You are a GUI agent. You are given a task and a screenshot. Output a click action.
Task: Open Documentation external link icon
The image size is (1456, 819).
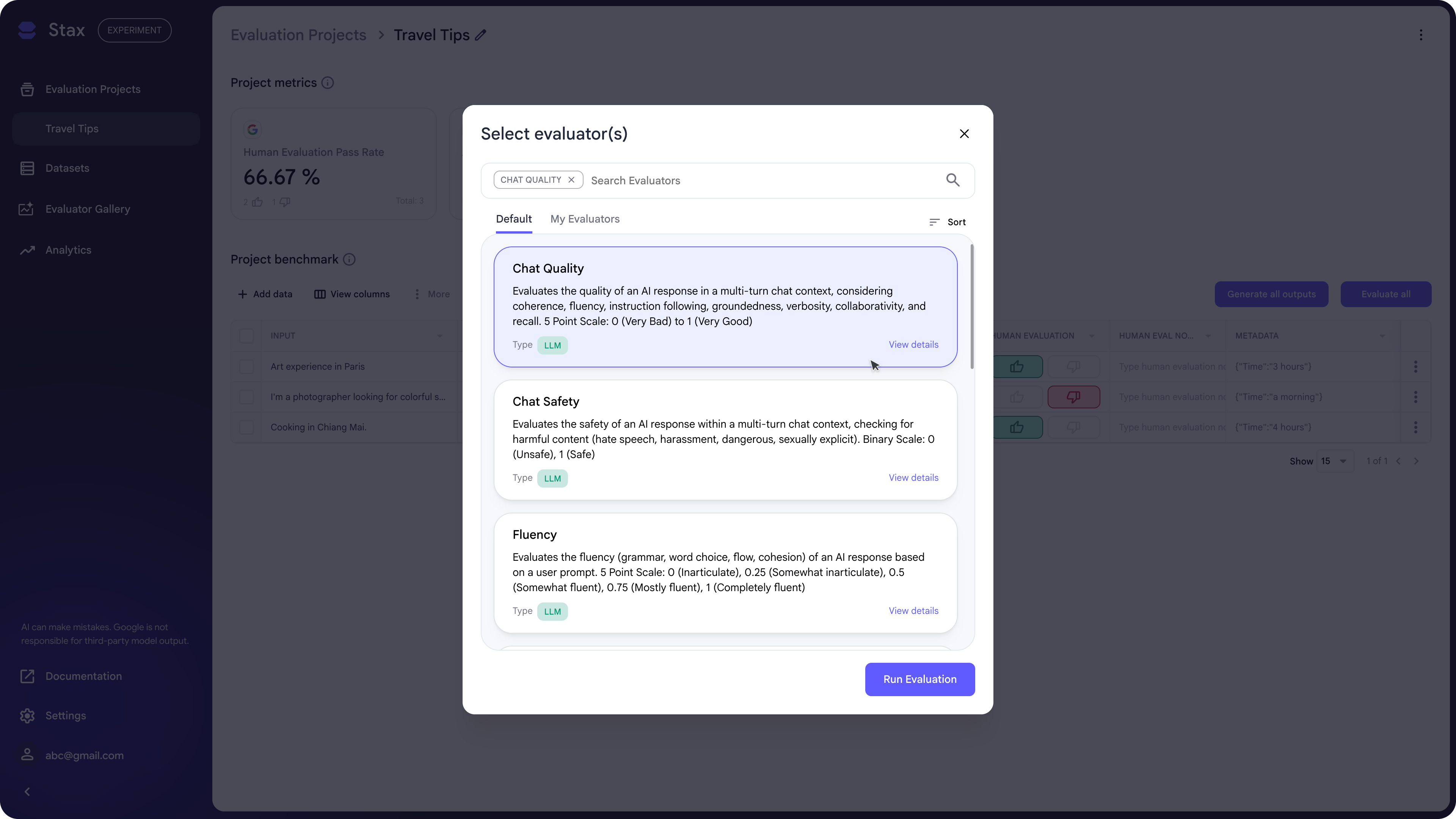tap(27, 676)
